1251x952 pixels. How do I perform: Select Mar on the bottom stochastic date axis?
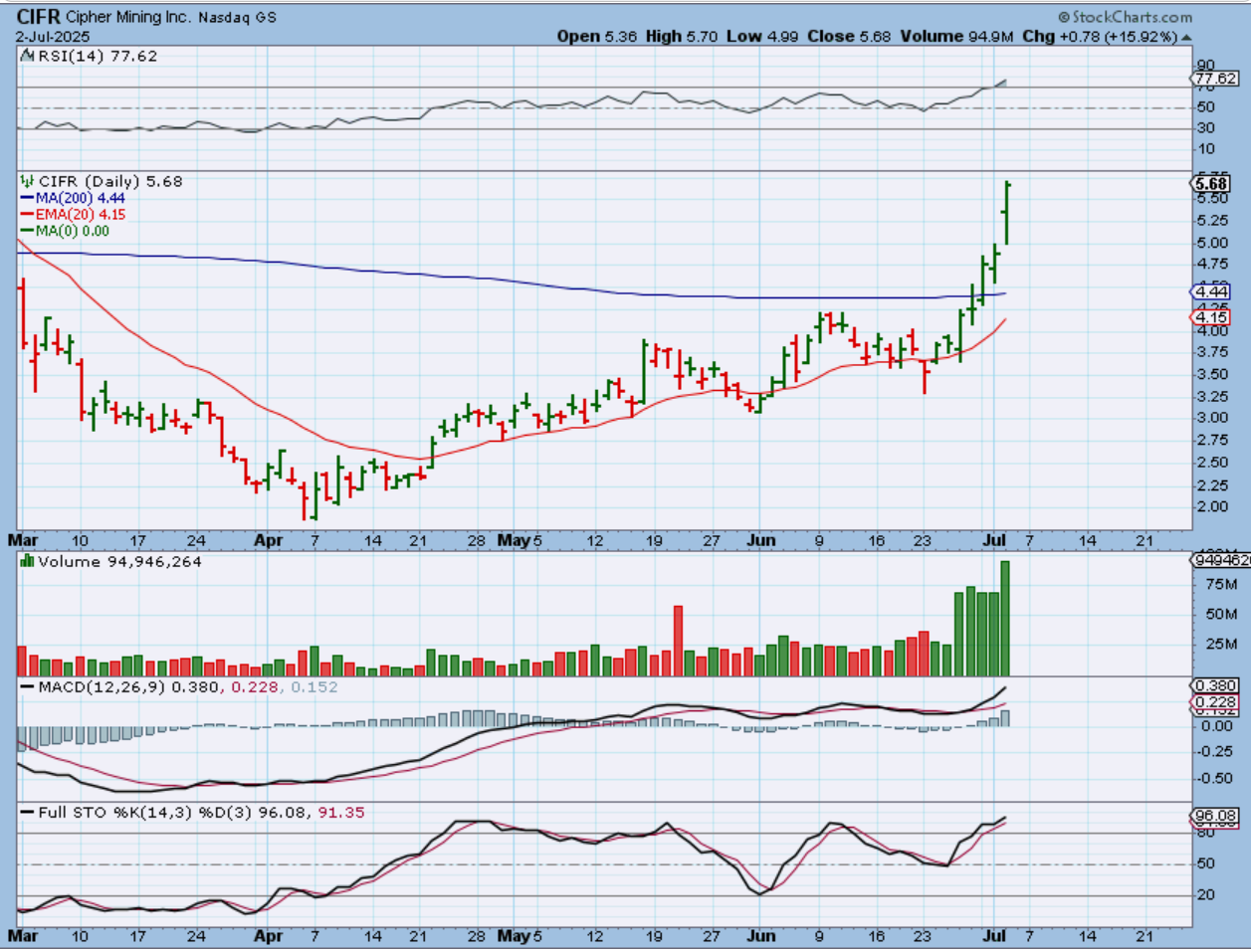pyautogui.click(x=23, y=936)
